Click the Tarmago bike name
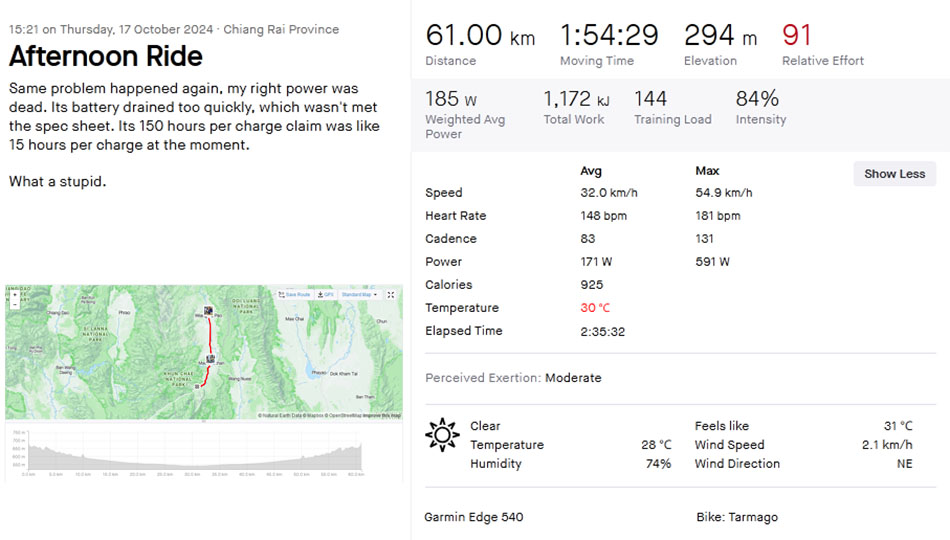950x540 pixels. tap(753, 517)
